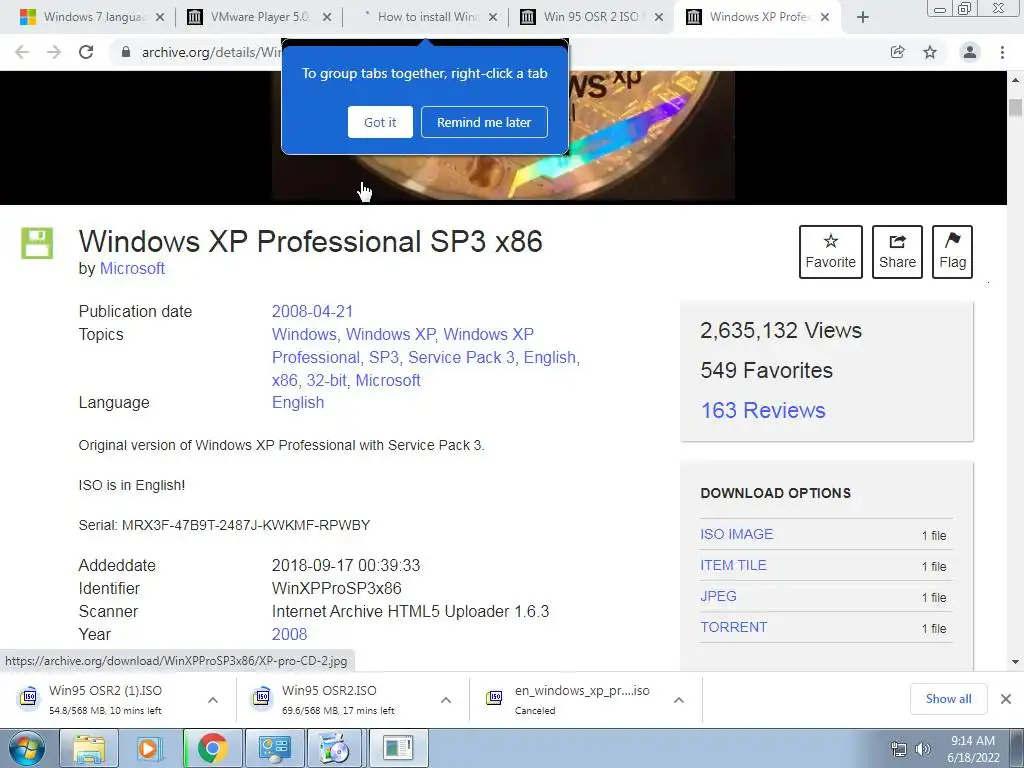This screenshot has height=768, width=1024.
Task: Close the Win 95 OSR 2 ISO tab
Action: pyautogui.click(x=659, y=17)
